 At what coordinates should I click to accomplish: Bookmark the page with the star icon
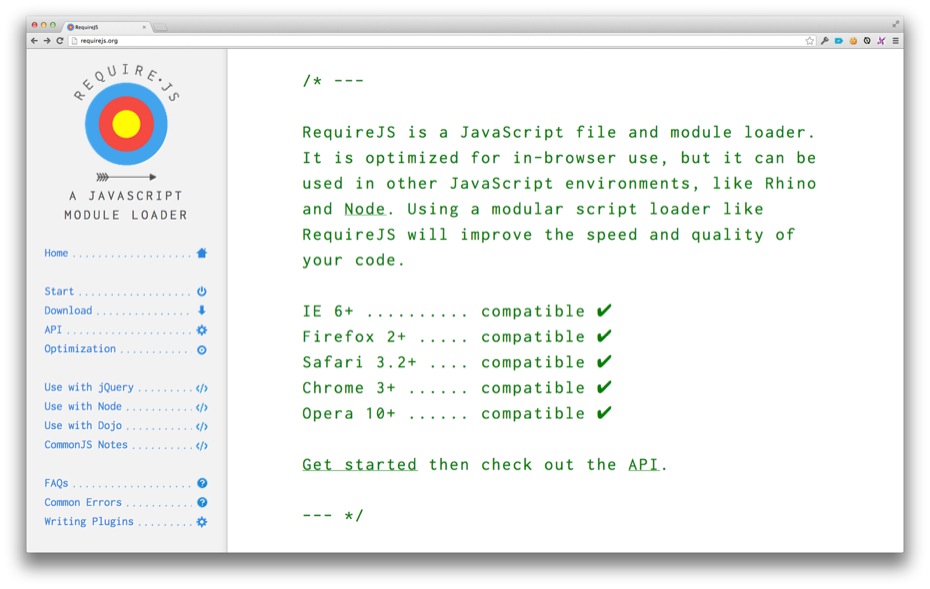(810, 41)
